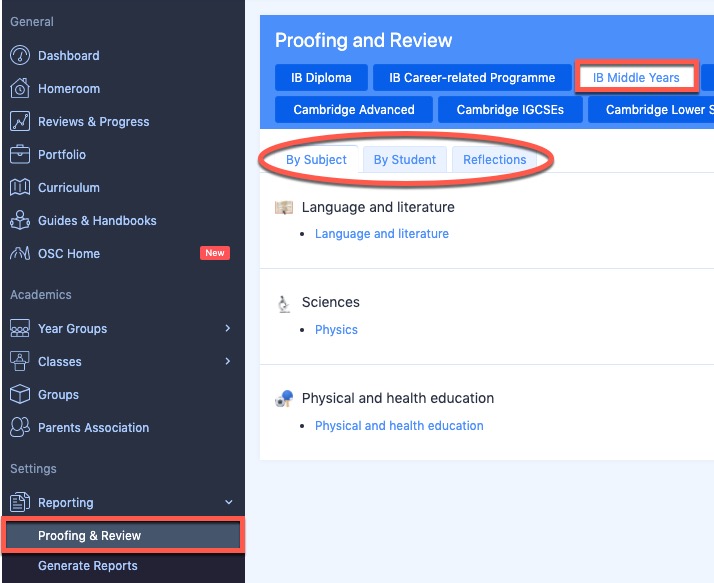
Task: Click the General section label
Action: (32, 21)
